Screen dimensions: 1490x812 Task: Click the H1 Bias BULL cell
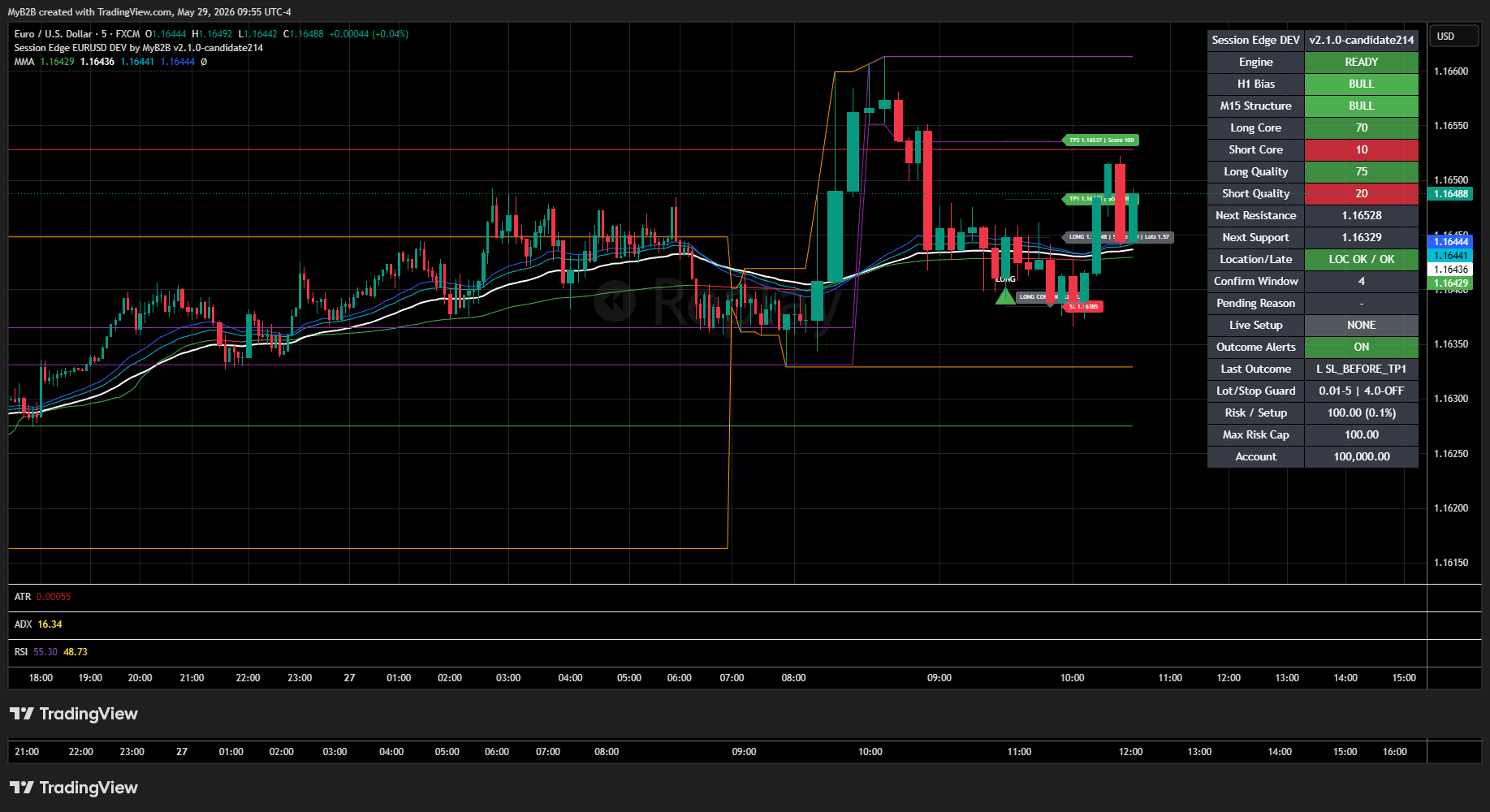1362,84
